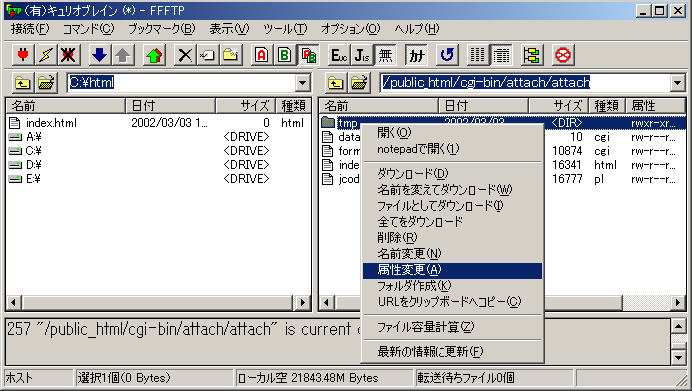
Task: Open the ツール(T) menu
Action: (285, 29)
